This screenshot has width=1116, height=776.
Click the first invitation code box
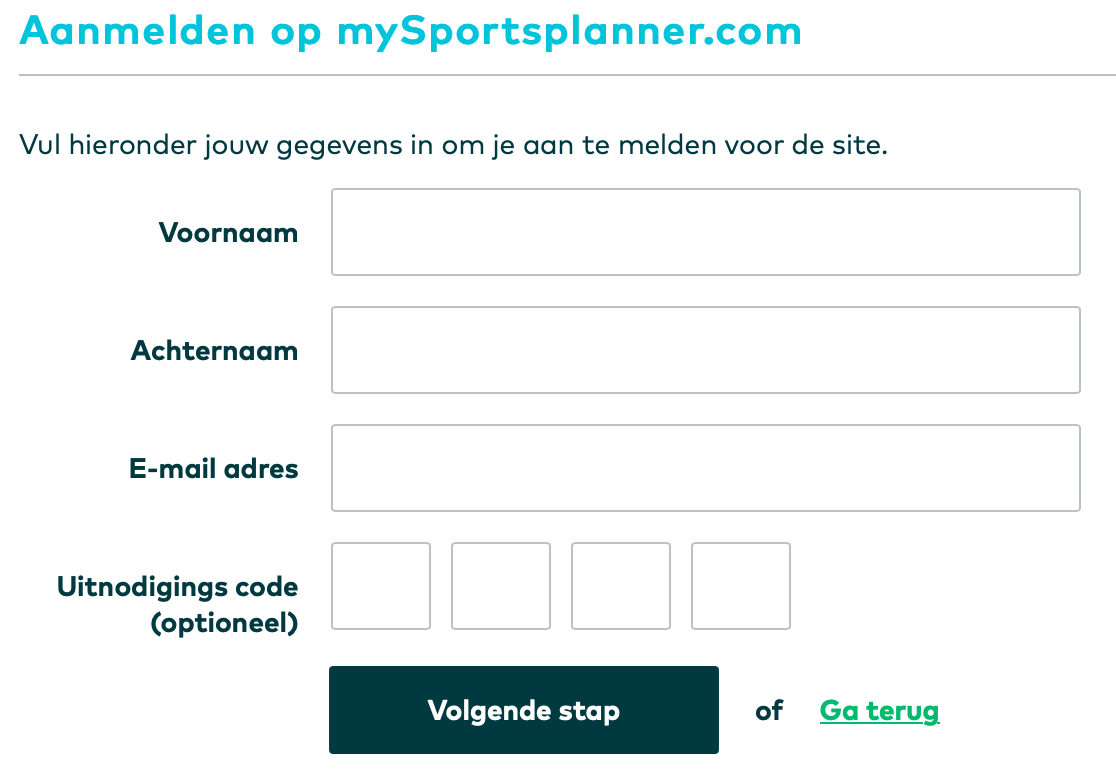pos(381,586)
